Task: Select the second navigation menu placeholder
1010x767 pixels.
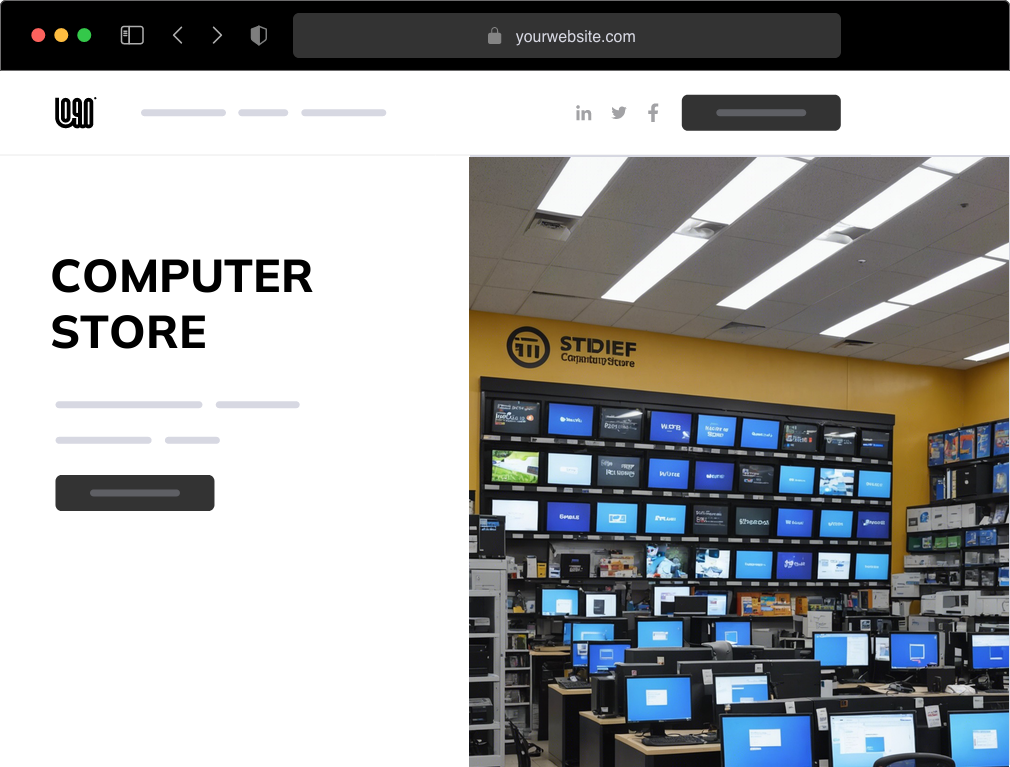Action: point(262,112)
